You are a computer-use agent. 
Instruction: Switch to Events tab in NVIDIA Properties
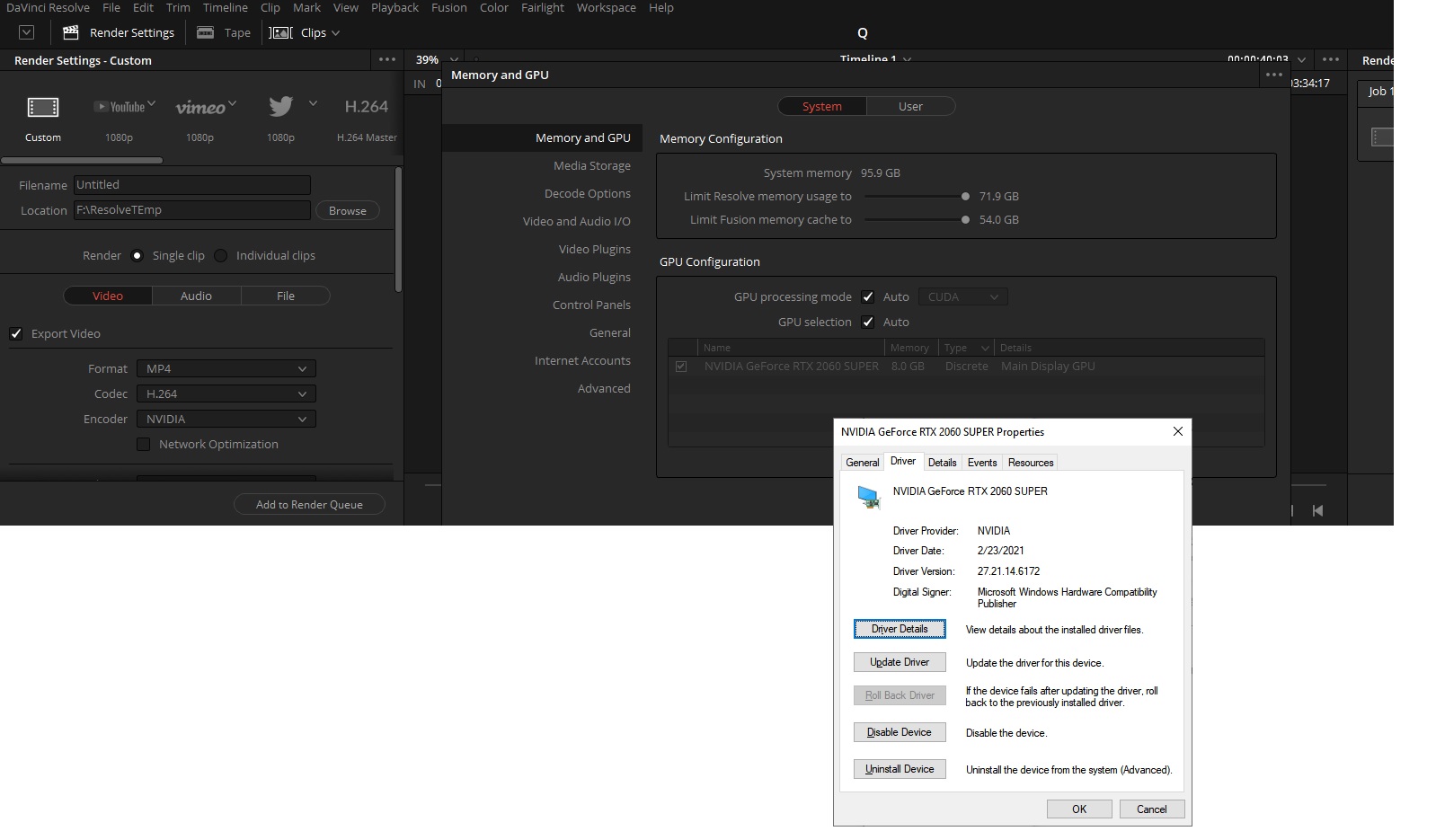982,463
